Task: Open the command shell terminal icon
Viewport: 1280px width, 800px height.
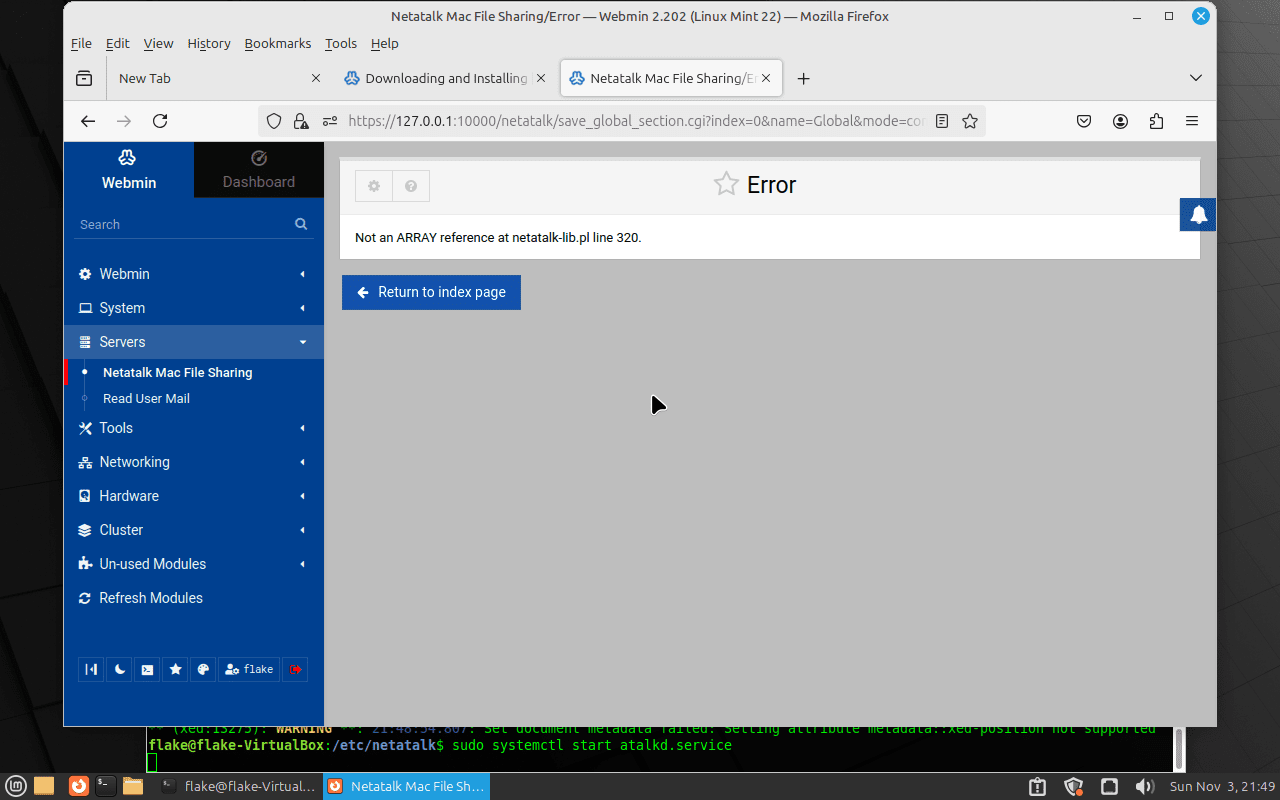Action: (147, 670)
